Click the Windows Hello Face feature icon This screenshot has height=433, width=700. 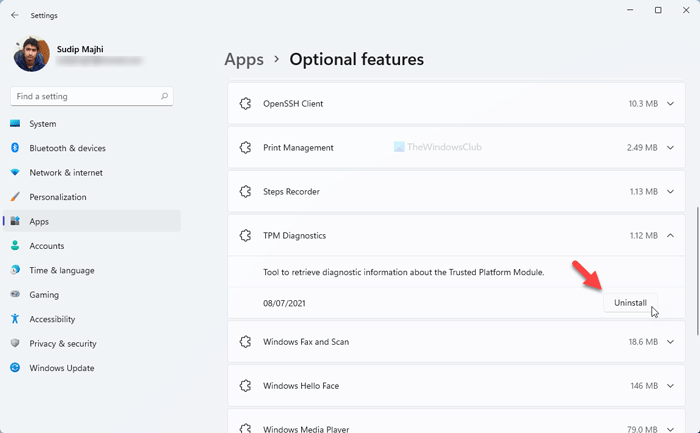[x=245, y=386]
